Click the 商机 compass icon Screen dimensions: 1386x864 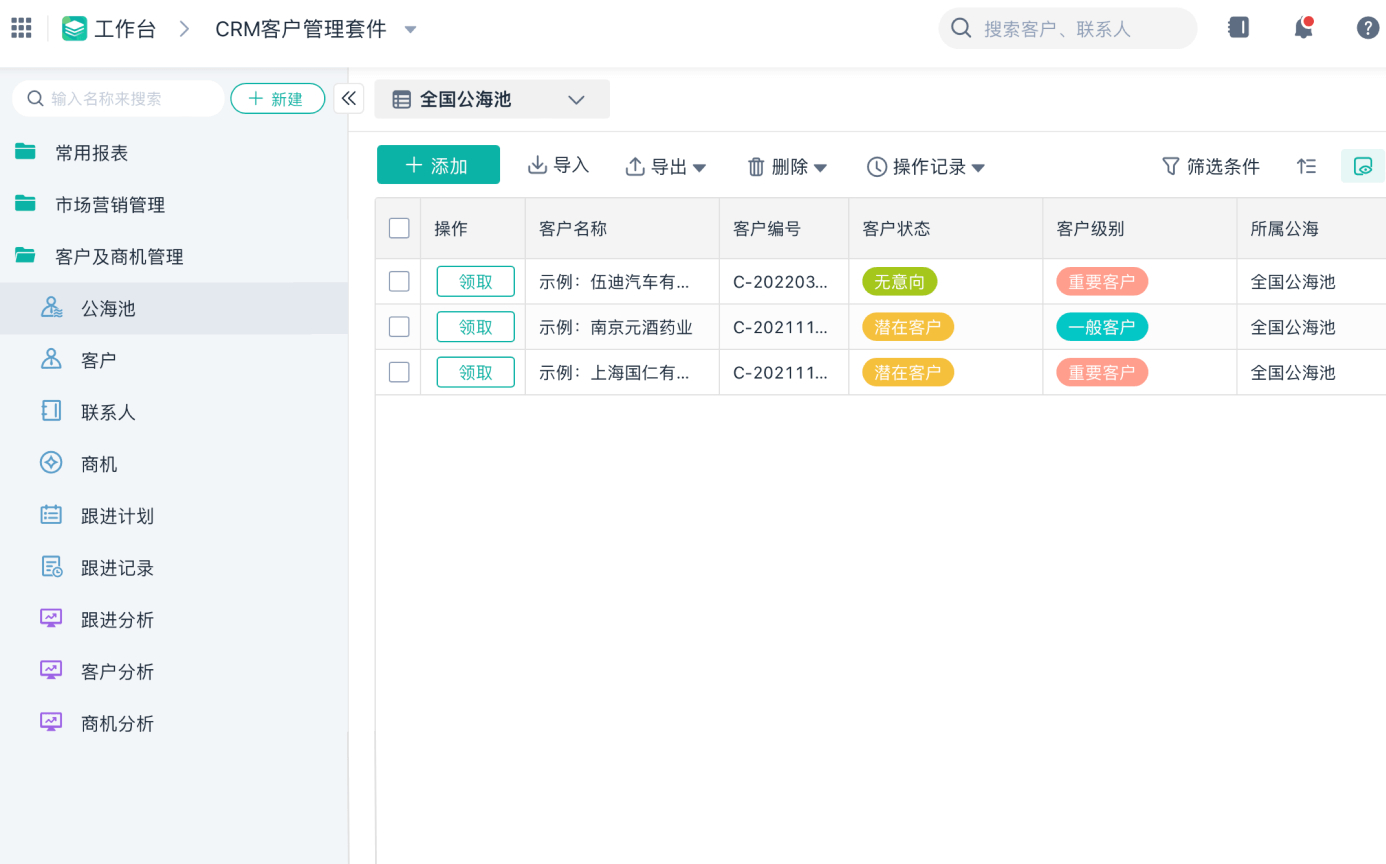tap(51, 463)
